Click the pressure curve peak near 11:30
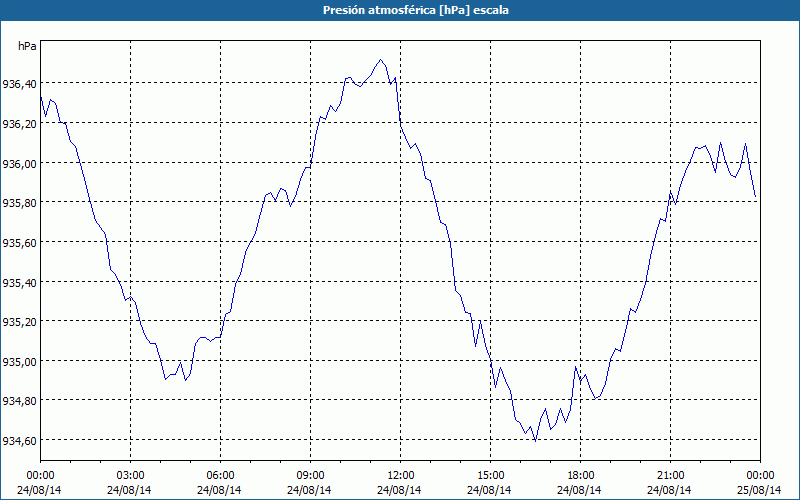Screen dimensions: 800x500 click(380, 60)
